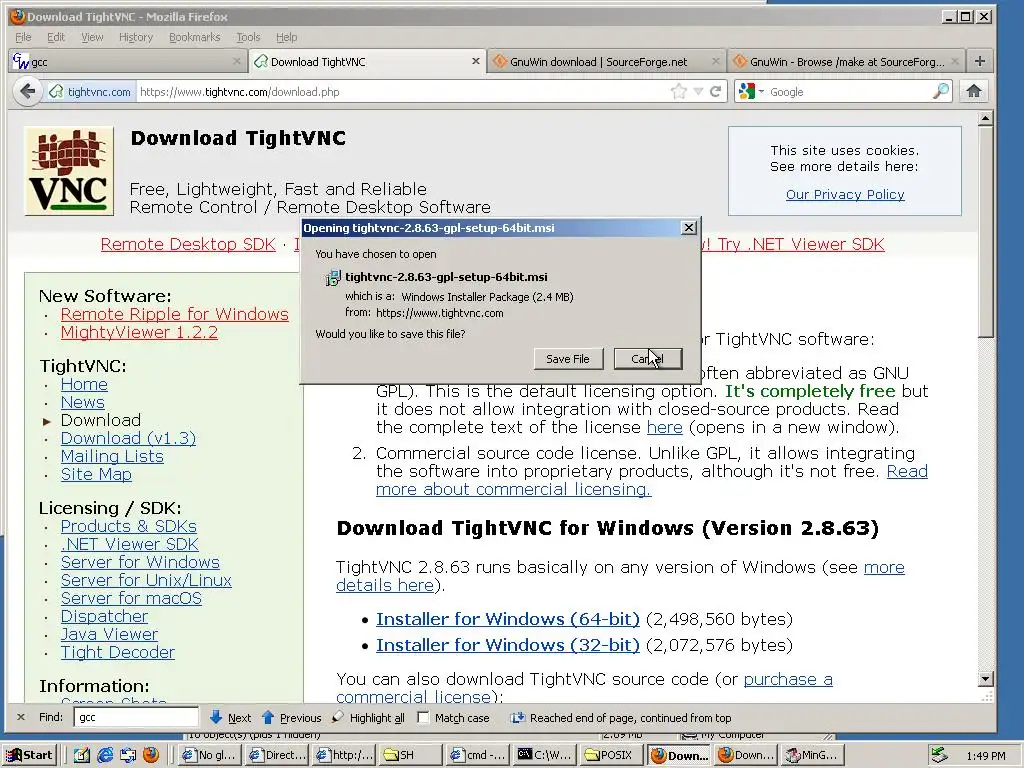Open the Server for Unix/Linux link
This screenshot has width=1024, height=768.
pos(146,580)
